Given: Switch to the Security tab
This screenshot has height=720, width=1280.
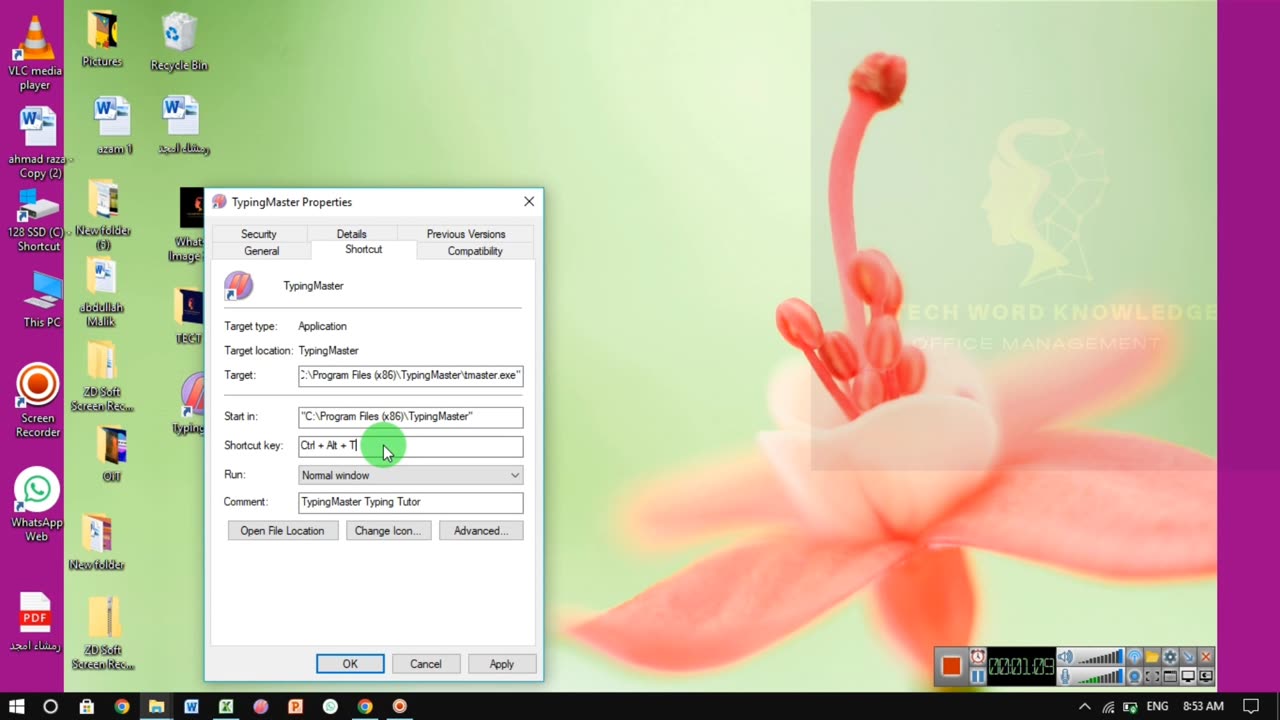Looking at the screenshot, I should click(258, 234).
